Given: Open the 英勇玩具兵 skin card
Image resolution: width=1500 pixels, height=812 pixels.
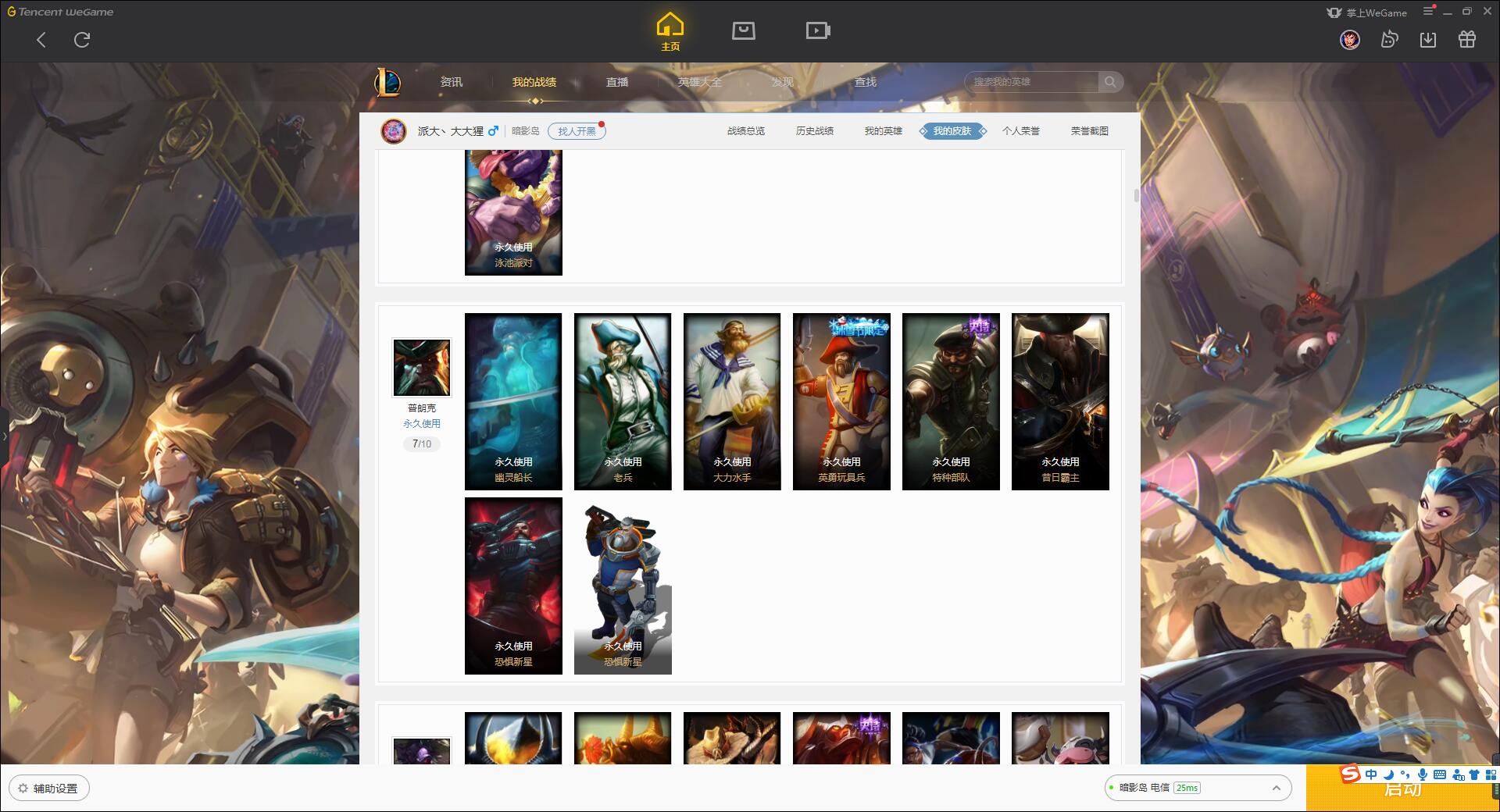Looking at the screenshot, I should pos(841,401).
